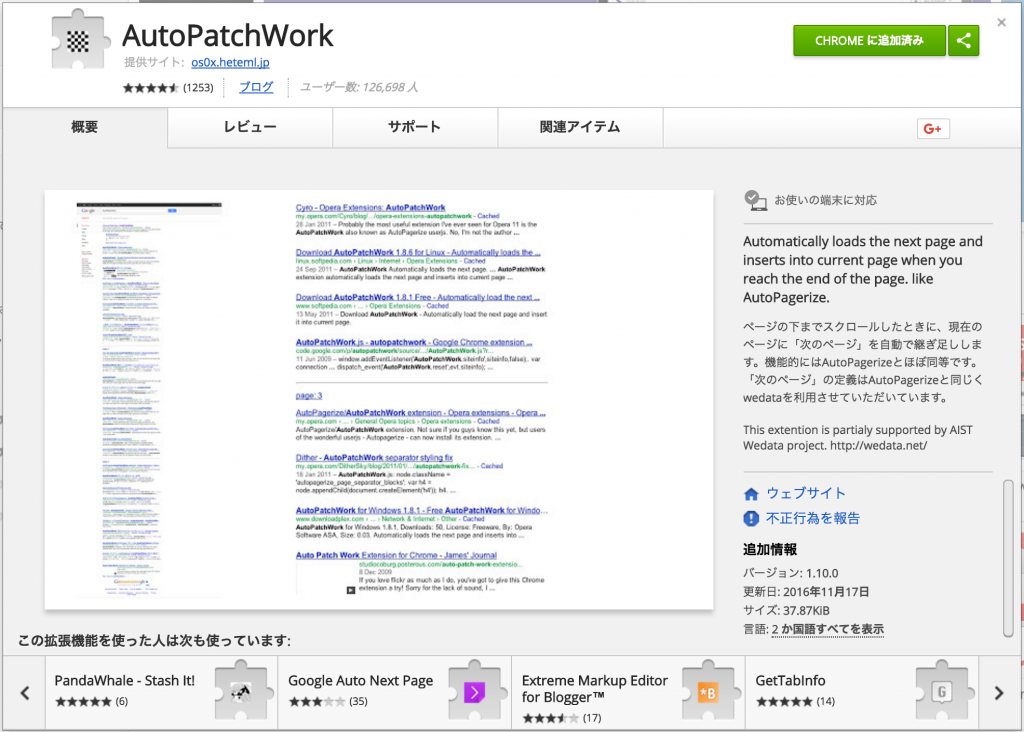
Task: Click the description panel vertical scrollbar
Action: click(x=1008, y=558)
